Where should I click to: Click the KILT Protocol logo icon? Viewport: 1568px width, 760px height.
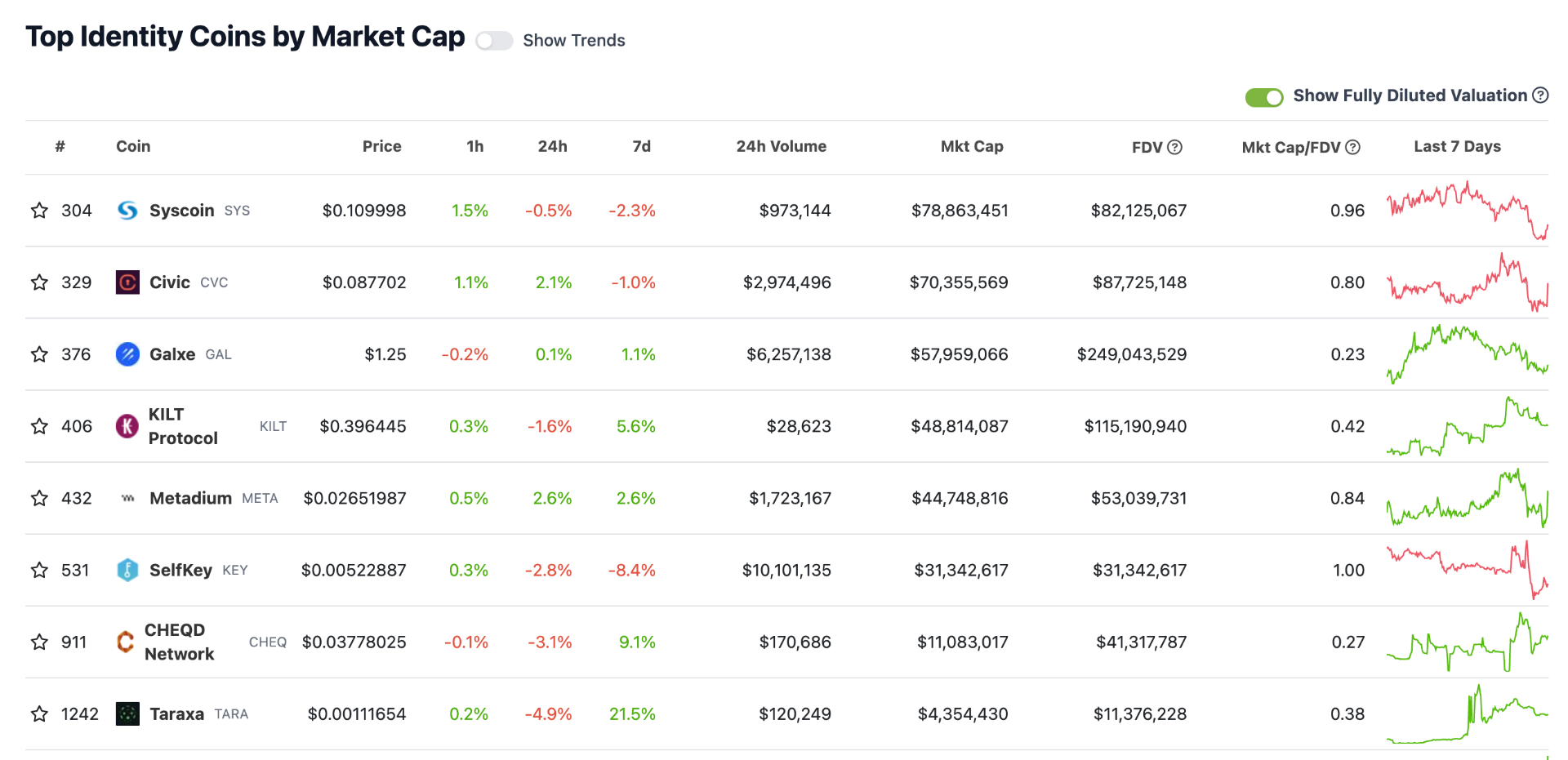127,426
